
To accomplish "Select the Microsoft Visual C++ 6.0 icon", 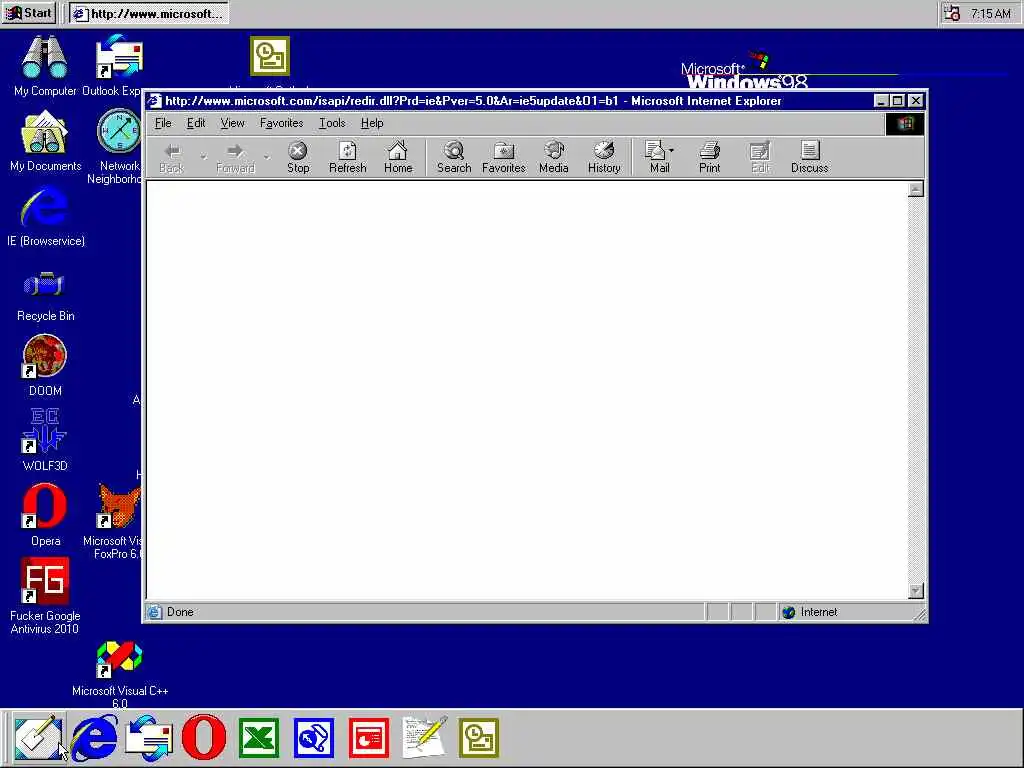I will [120, 675].
